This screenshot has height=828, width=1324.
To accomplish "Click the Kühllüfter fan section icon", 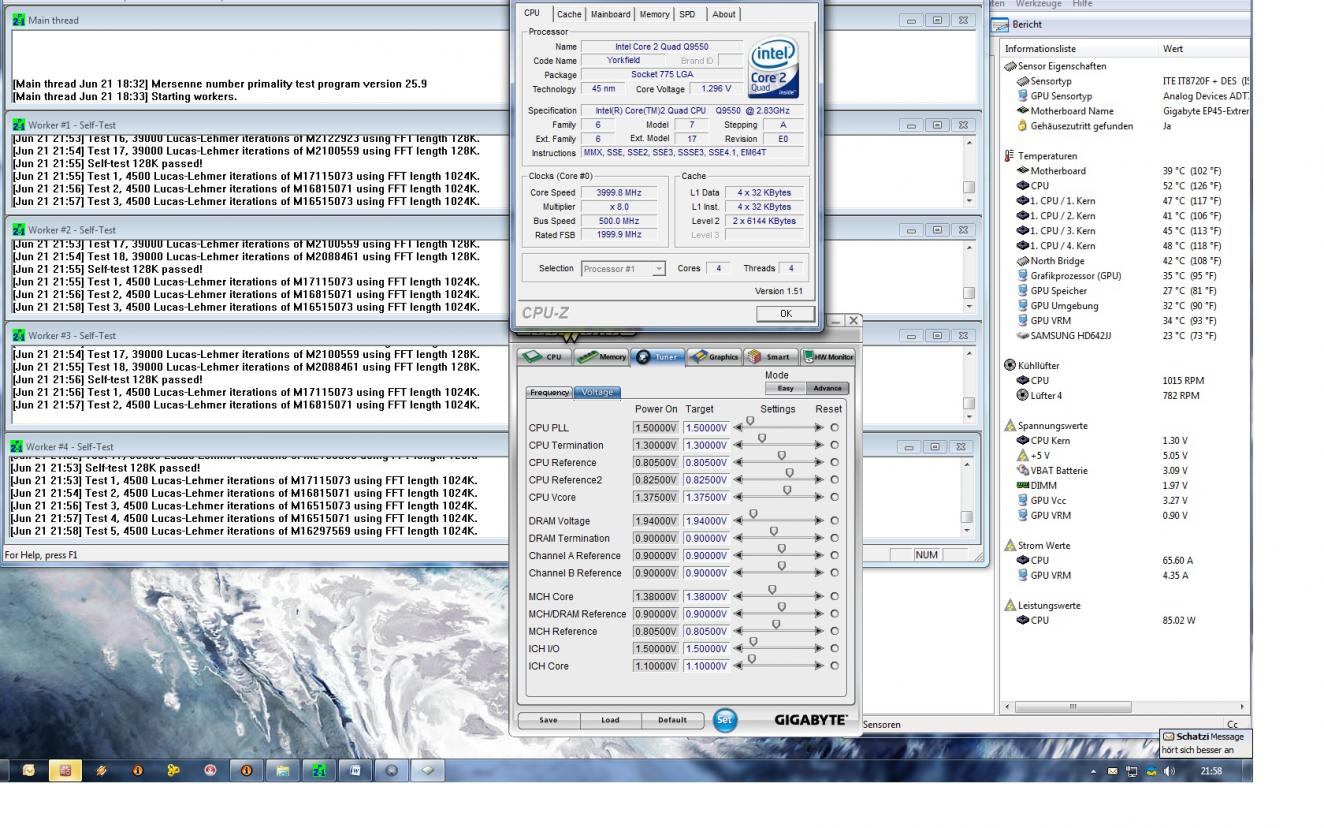I will point(1011,365).
